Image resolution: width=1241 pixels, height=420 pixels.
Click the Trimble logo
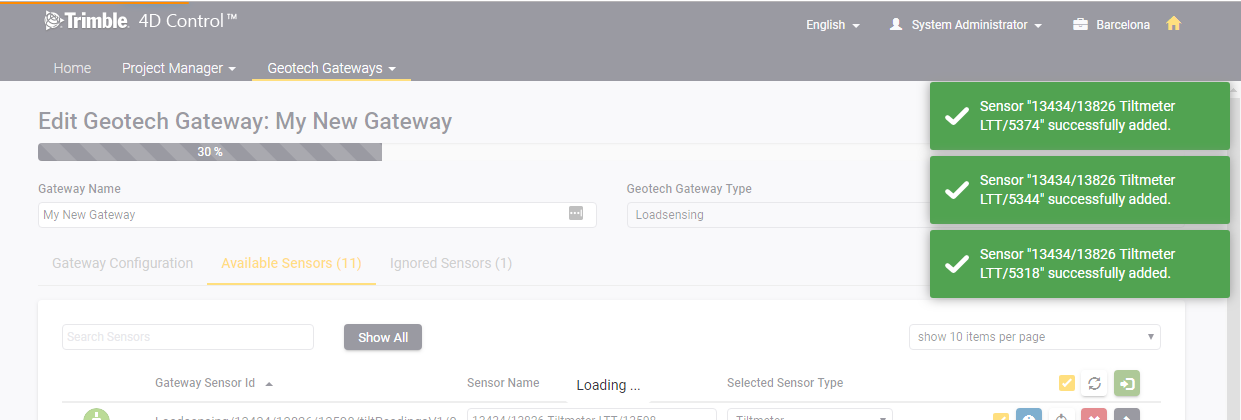(86, 21)
